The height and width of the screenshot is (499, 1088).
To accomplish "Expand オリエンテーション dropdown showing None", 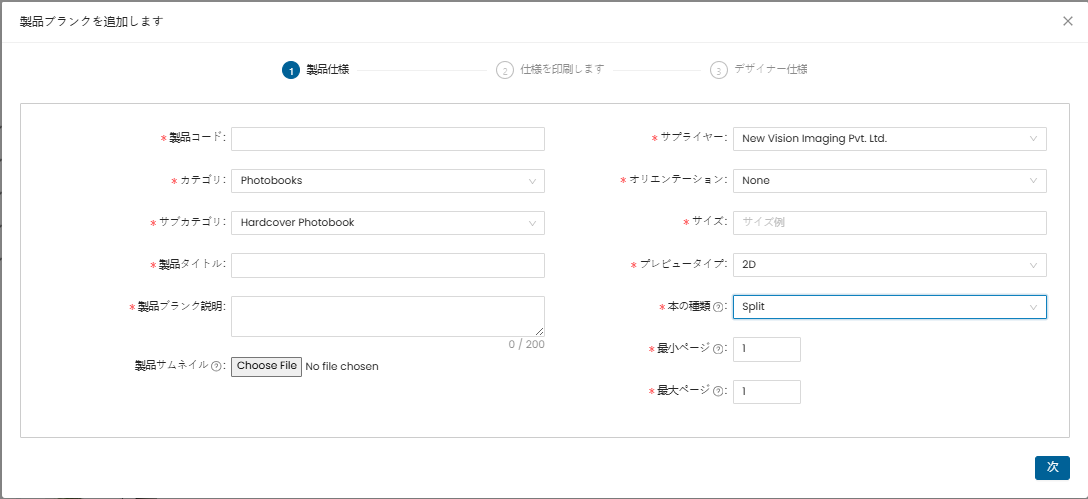I will point(889,181).
